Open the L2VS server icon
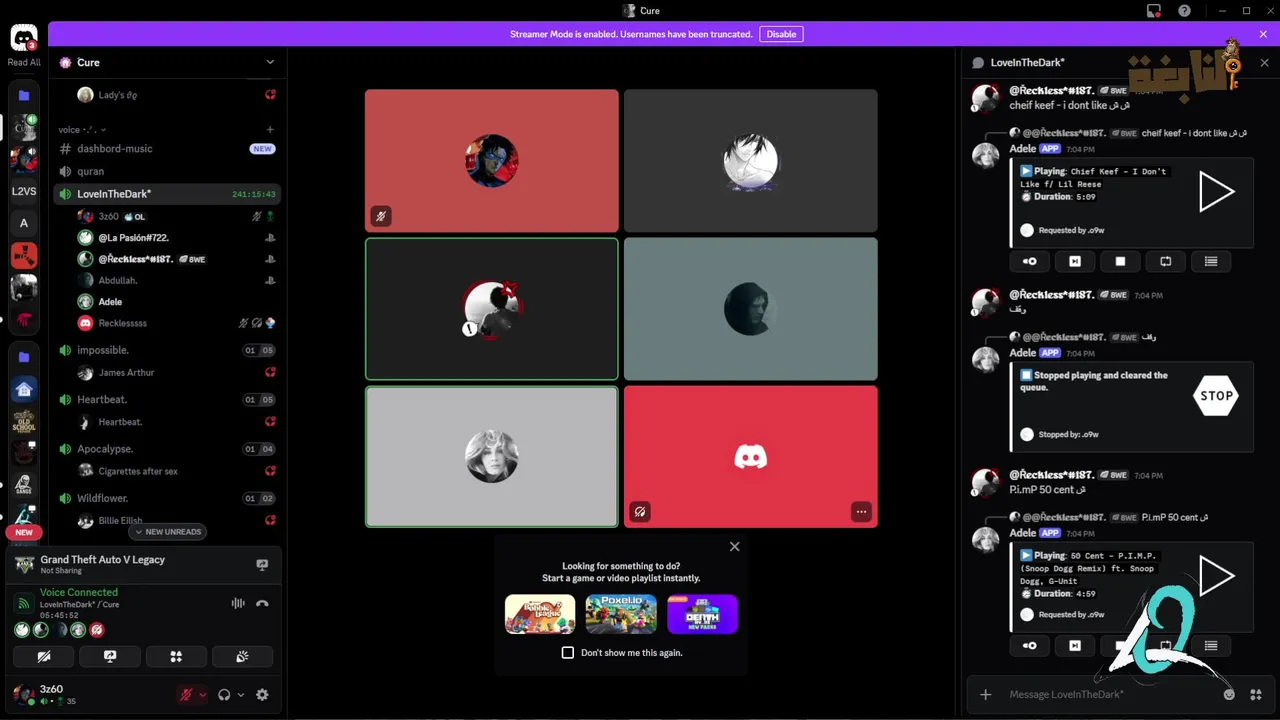The width and height of the screenshot is (1280, 720). [x=24, y=191]
